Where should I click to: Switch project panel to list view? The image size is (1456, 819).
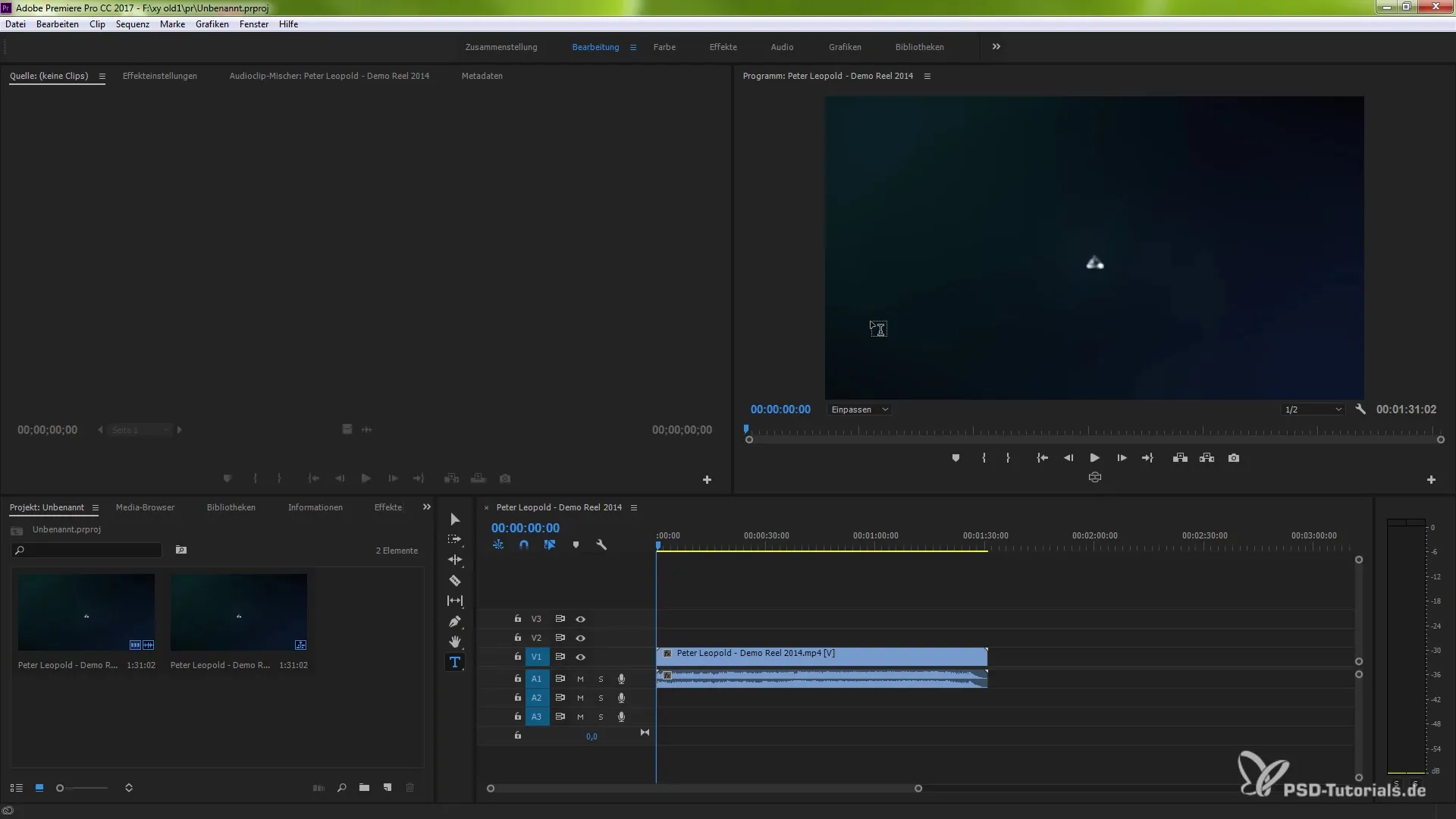pyautogui.click(x=16, y=788)
